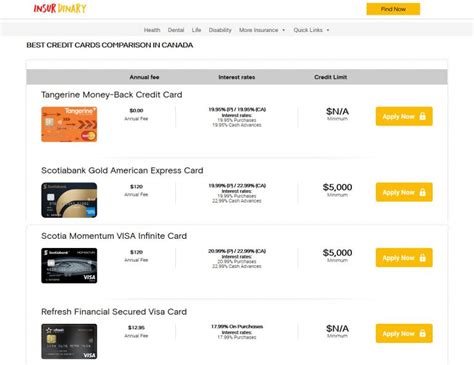The height and width of the screenshot is (365, 474).
Task: Click the Insurdinary logo
Action: click(x=60, y=8)
